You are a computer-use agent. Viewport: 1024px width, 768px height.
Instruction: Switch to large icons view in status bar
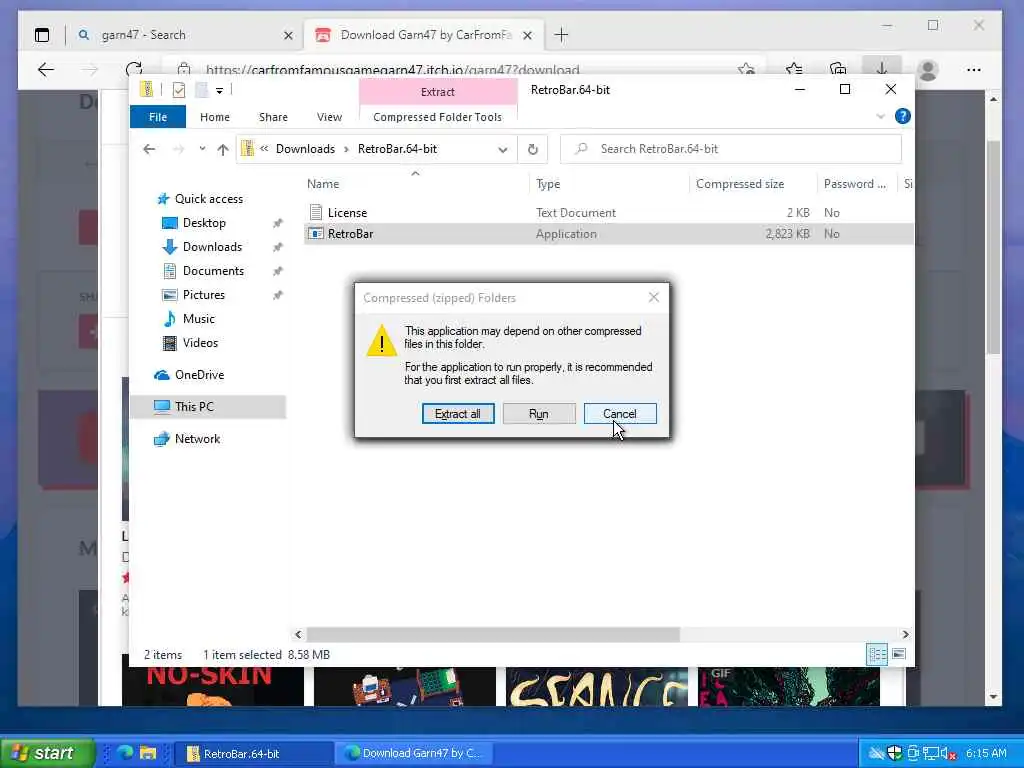click(x=899, y=654)
